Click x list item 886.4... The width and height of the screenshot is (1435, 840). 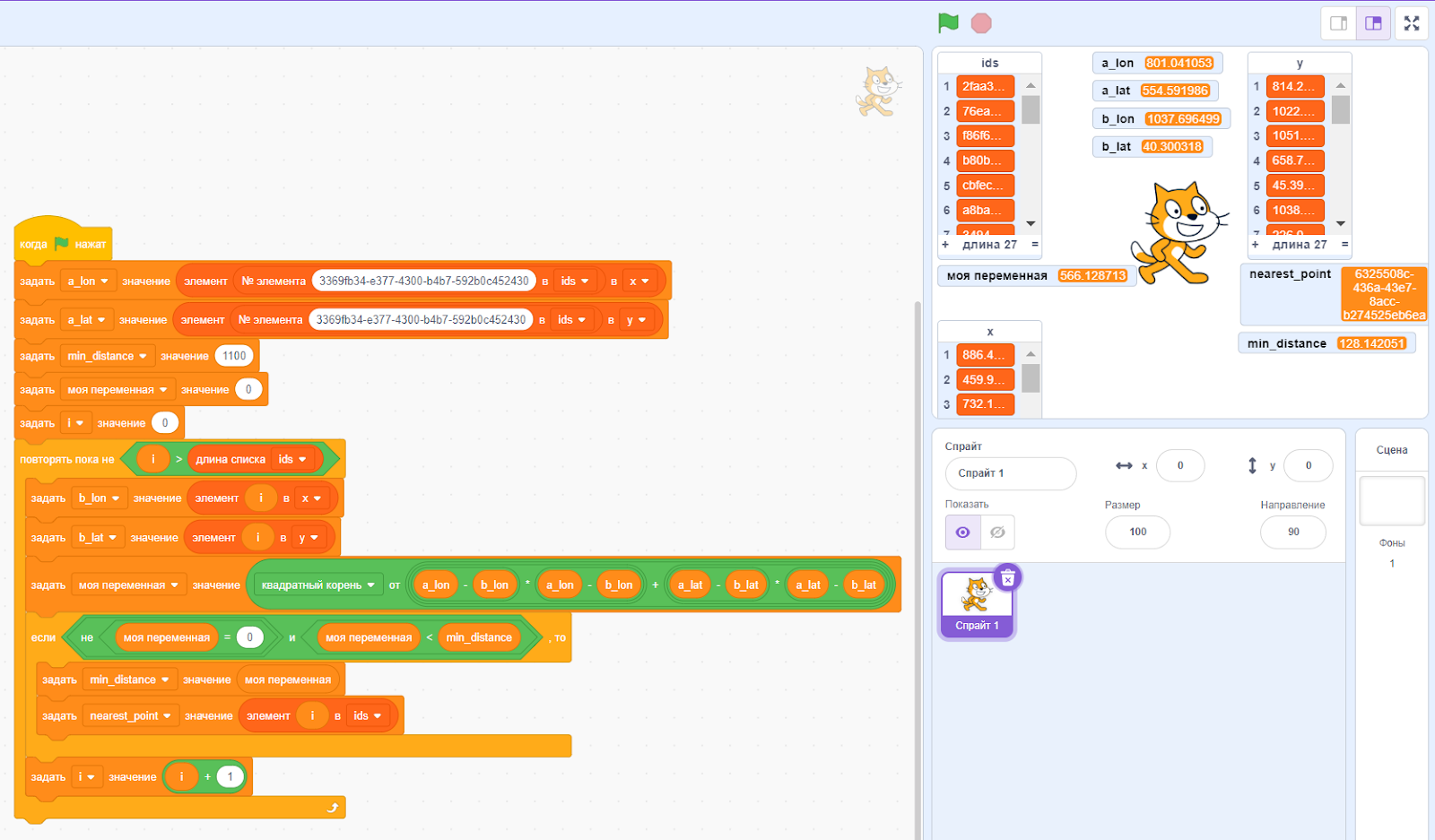(985, 355)
